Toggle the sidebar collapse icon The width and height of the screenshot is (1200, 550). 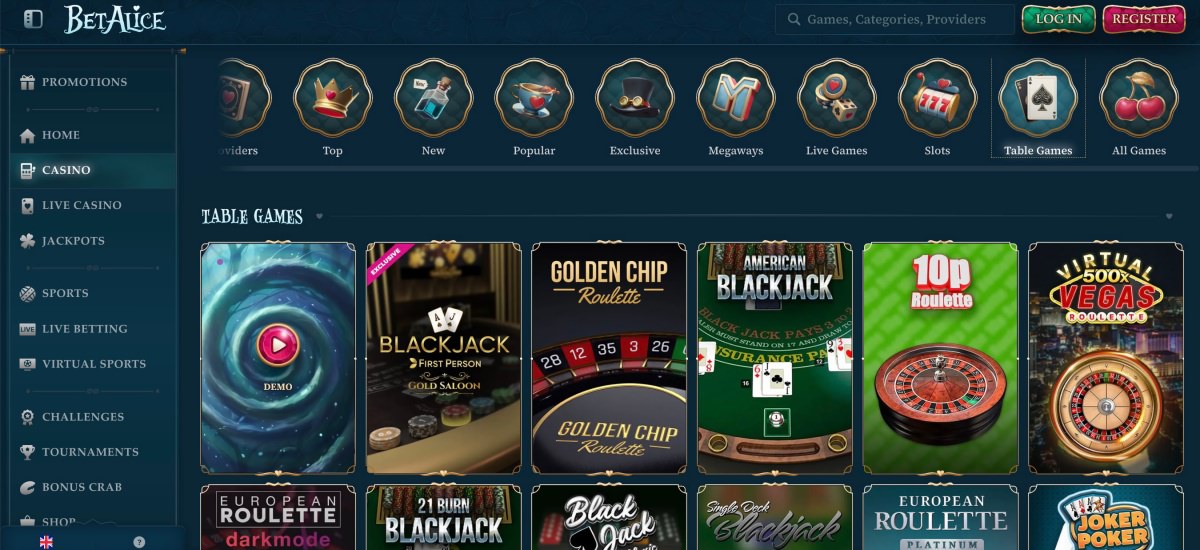tap(33, 19)
